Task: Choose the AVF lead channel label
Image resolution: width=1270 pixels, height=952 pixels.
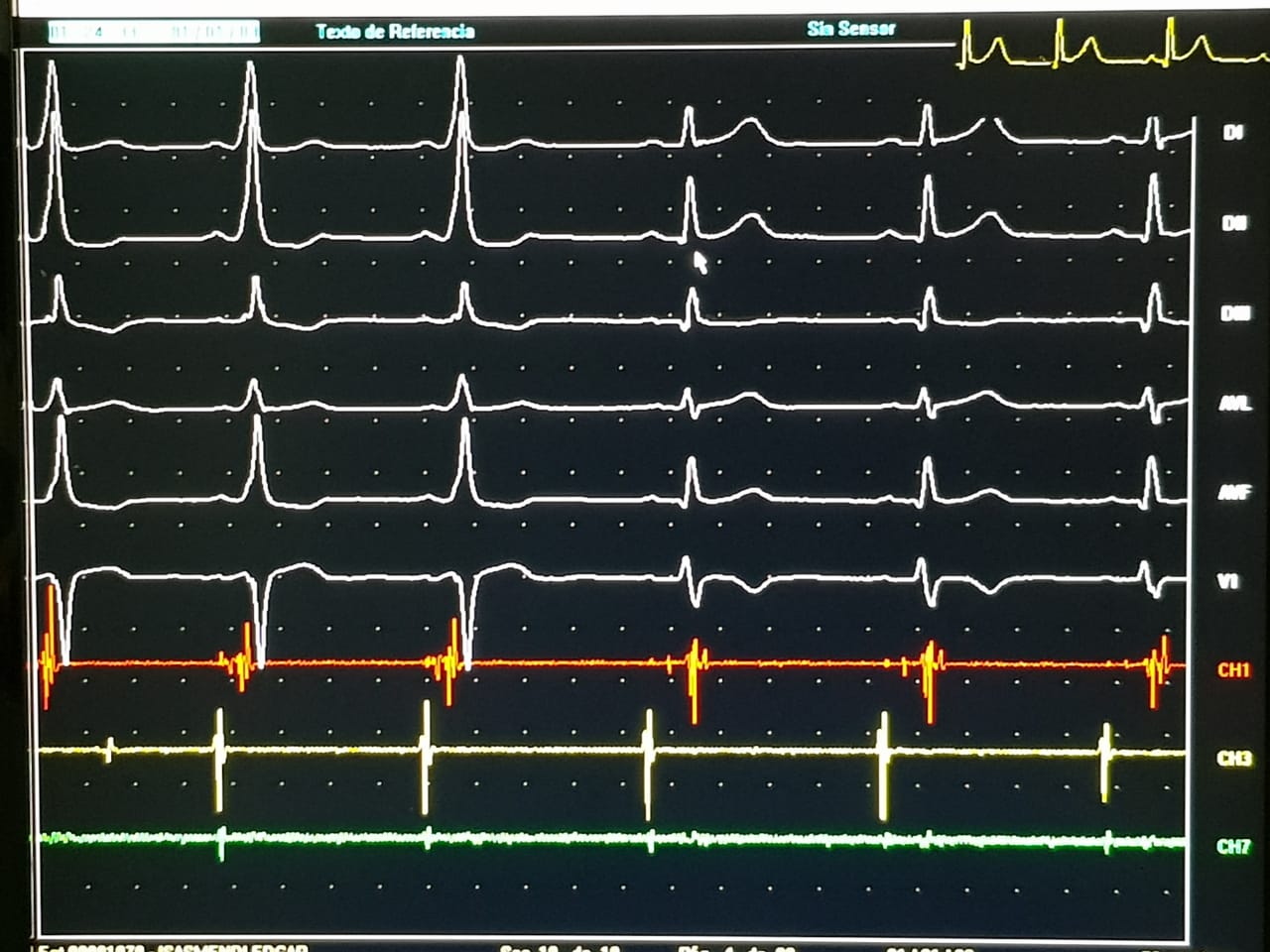Action: [x=1233, y=493]
